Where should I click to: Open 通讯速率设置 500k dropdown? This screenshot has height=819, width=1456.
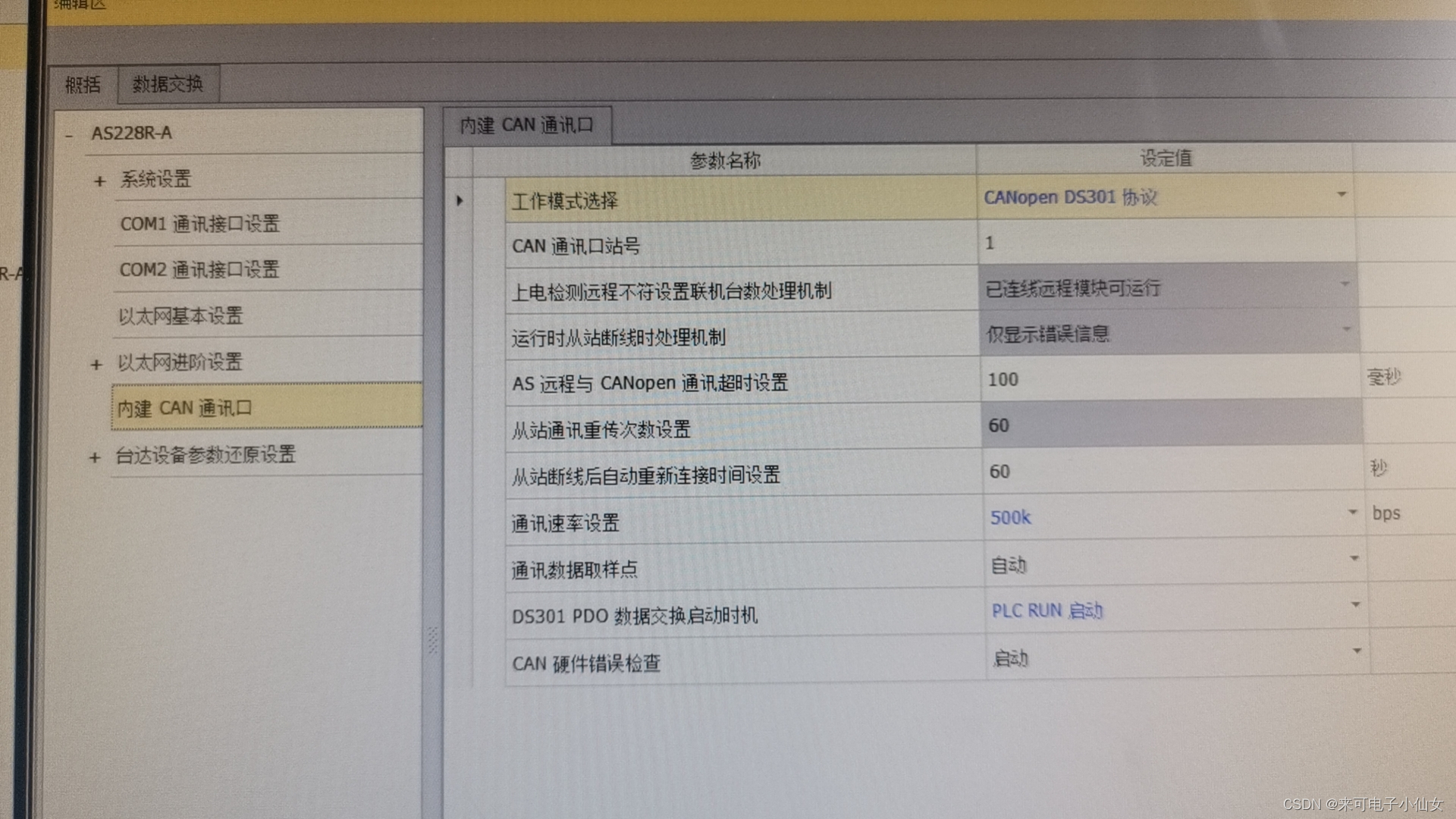pos(1352,513)
